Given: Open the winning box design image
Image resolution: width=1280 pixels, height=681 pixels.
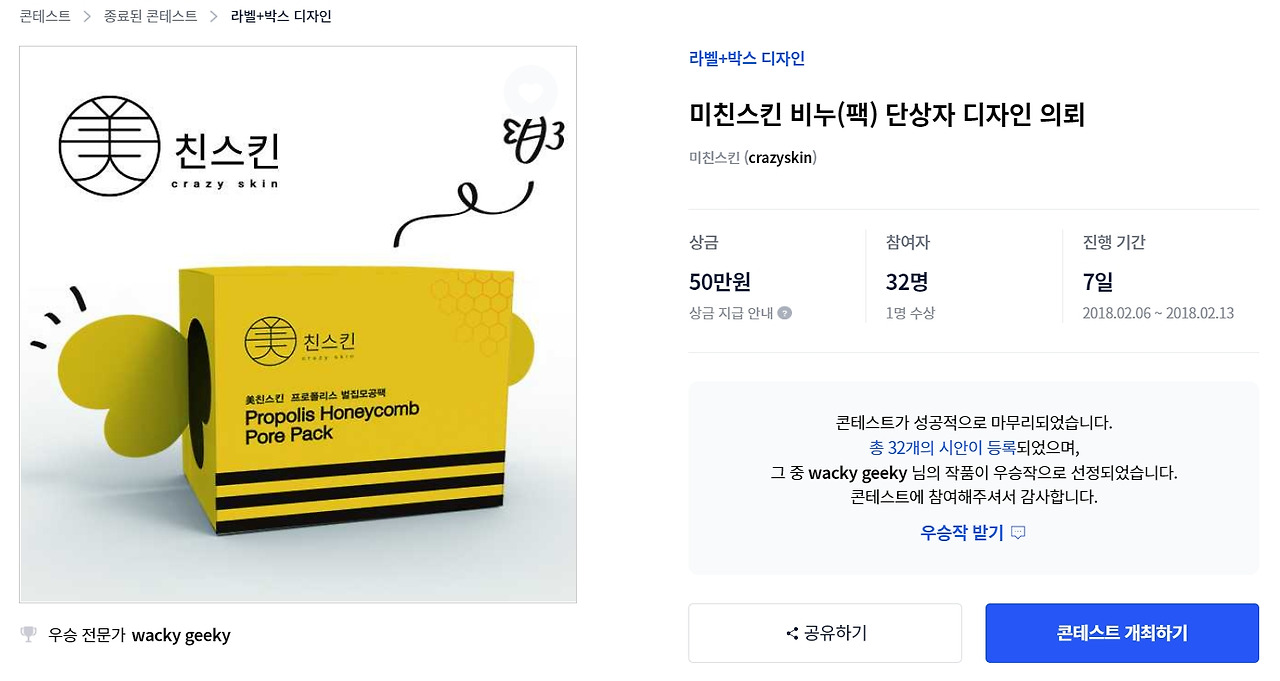Looking at the screenshot, I should tap(298, 325).
